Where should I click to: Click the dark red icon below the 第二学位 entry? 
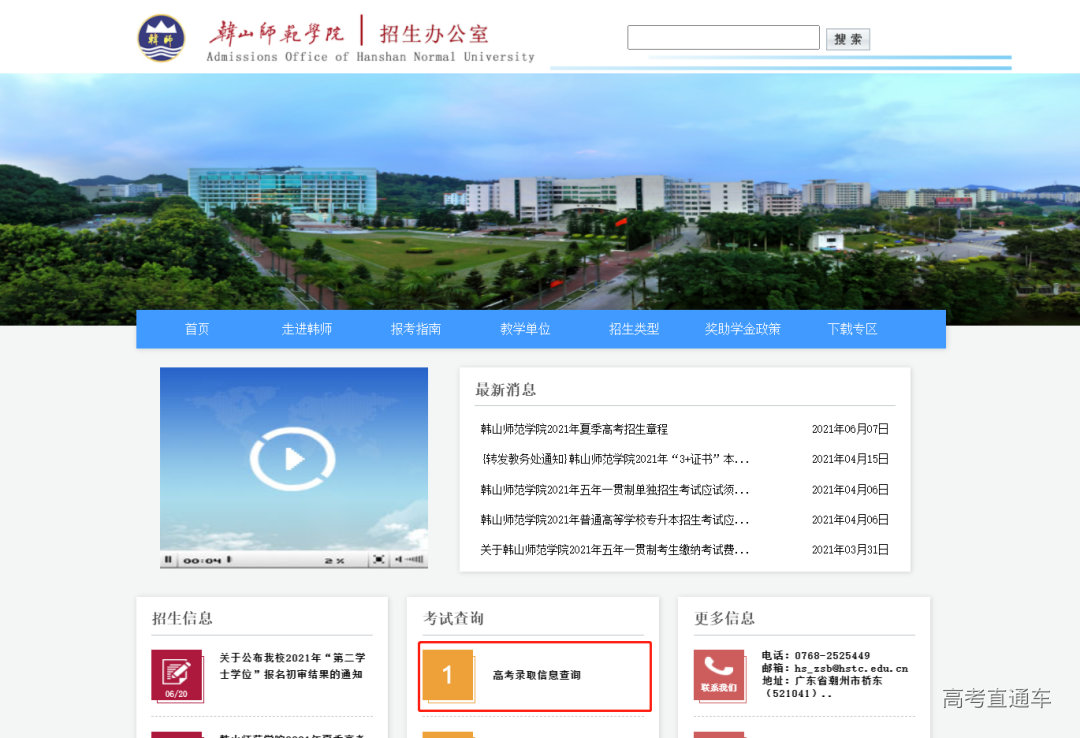pyautogui.click(x=177, y=734)
